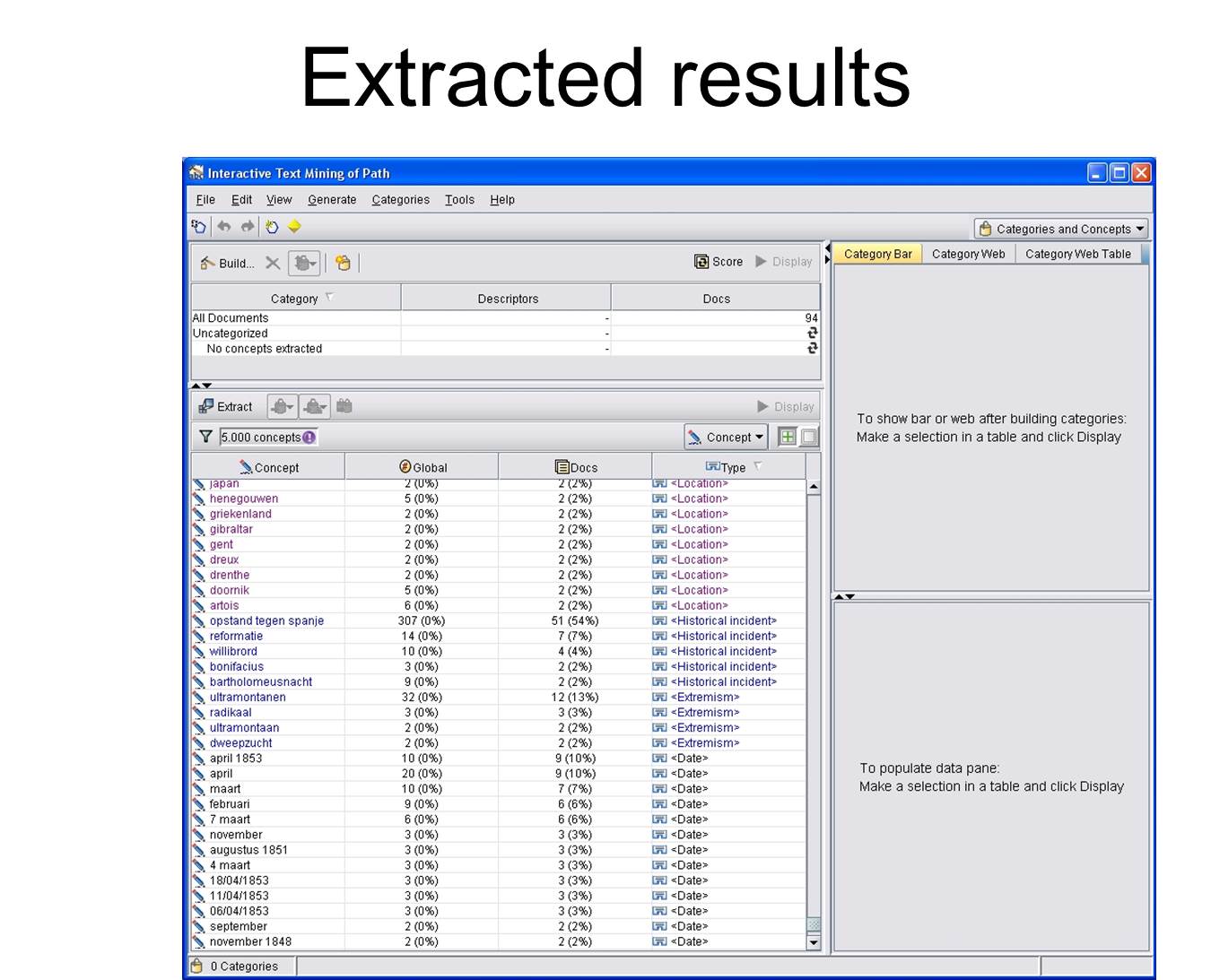Click the create empty category icon
The height and width of the screenshot is (980, 1211).
(343, 263)
